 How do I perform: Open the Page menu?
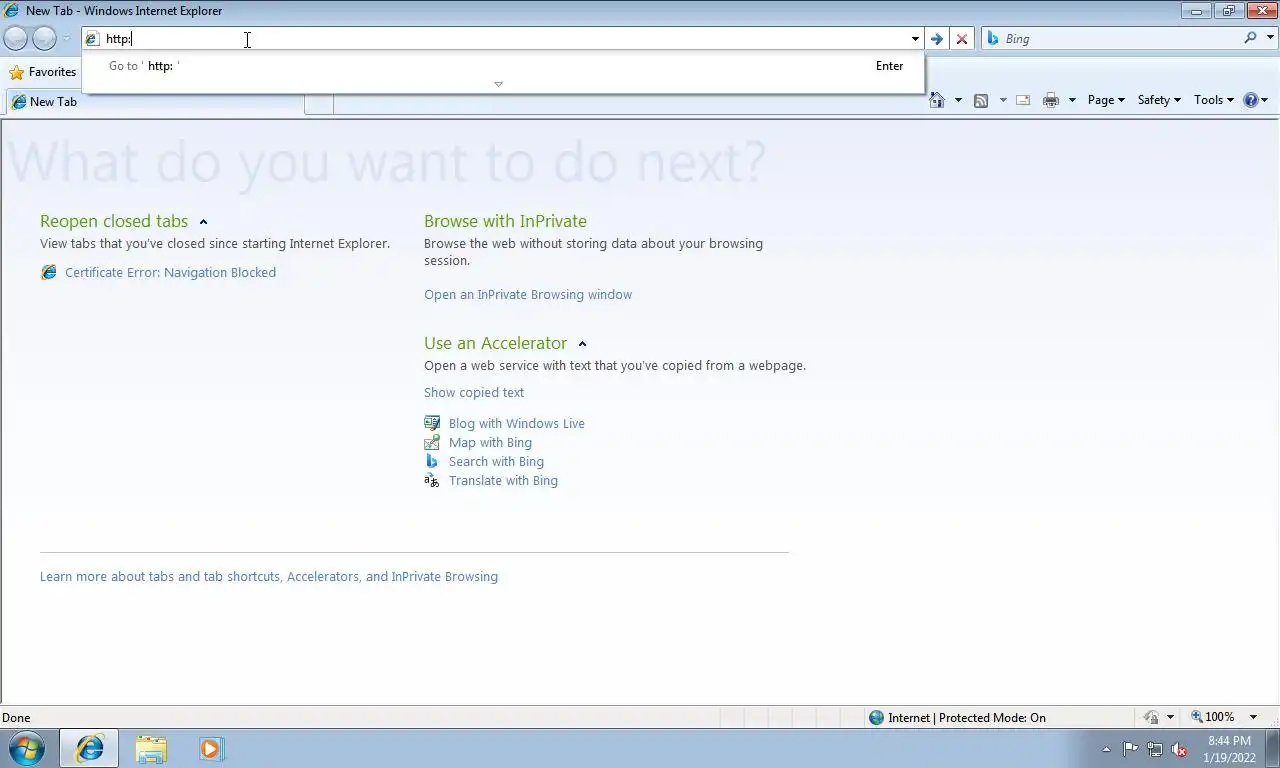(1106, 100)
